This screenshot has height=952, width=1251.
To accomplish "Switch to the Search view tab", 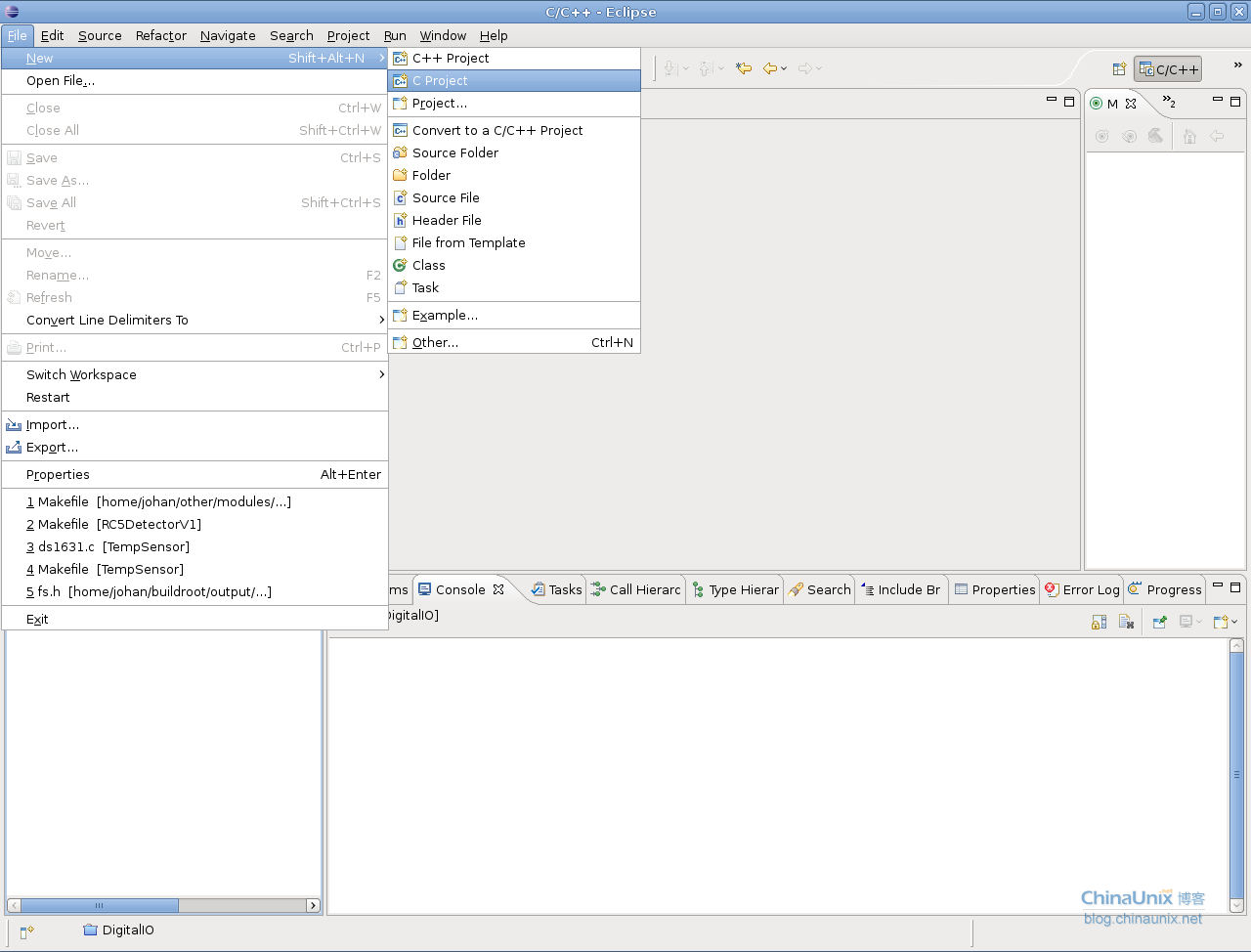I will [x=820, y=589].
